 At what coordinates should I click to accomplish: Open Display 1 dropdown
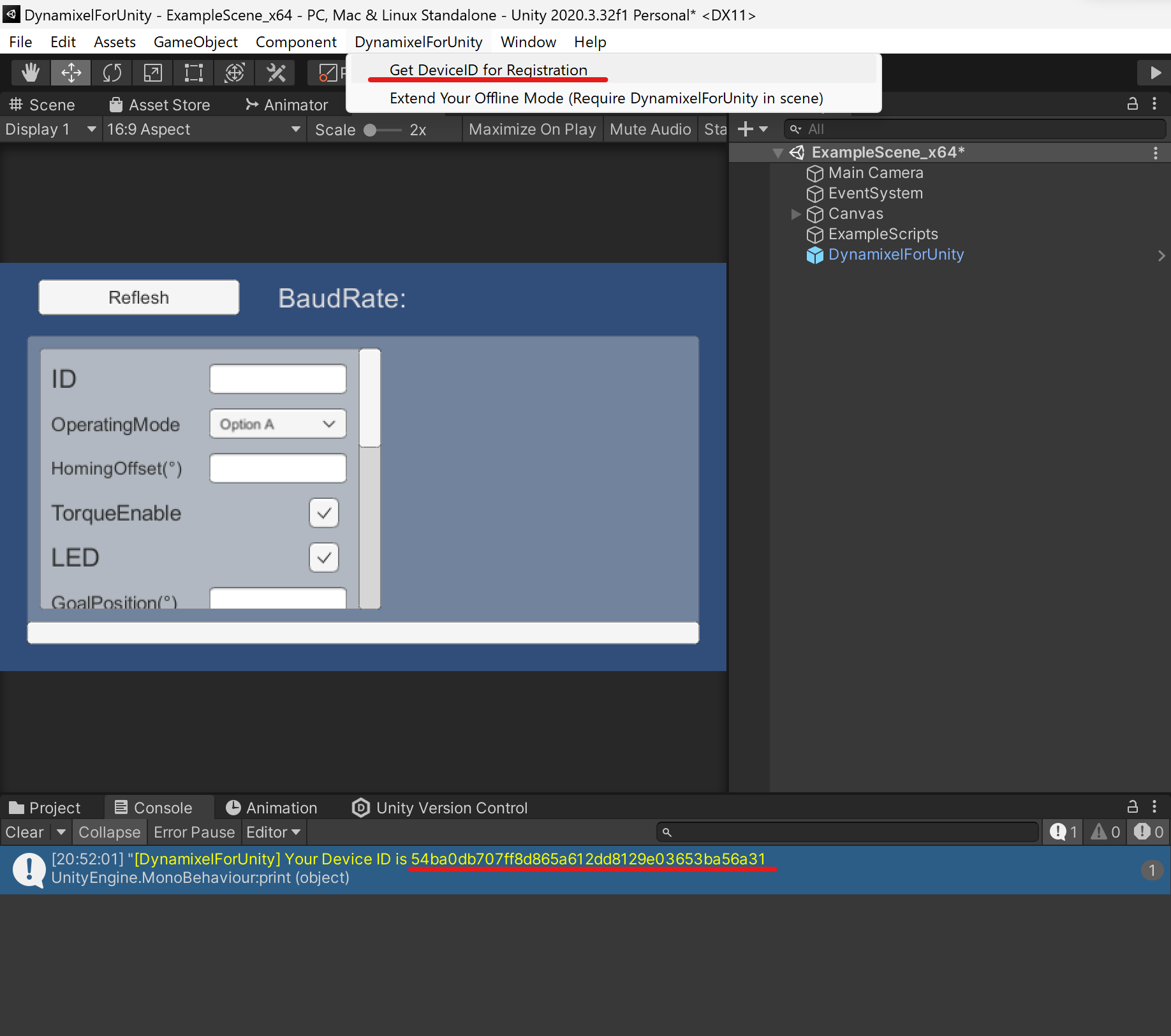pyautogui.click(x=50, y=129)
